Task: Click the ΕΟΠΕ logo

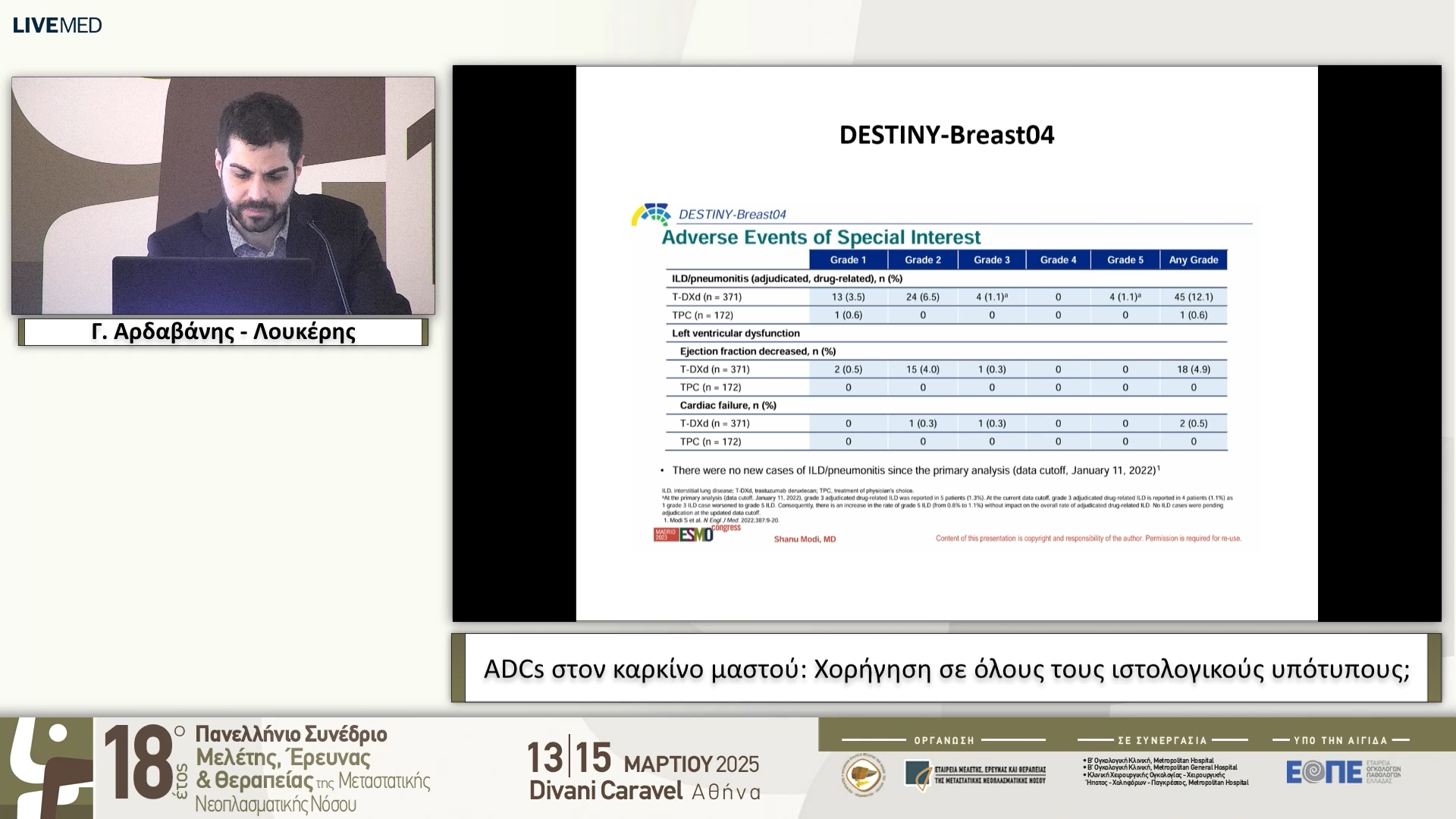Action: pyautogui.click(x=1343, y=772)
